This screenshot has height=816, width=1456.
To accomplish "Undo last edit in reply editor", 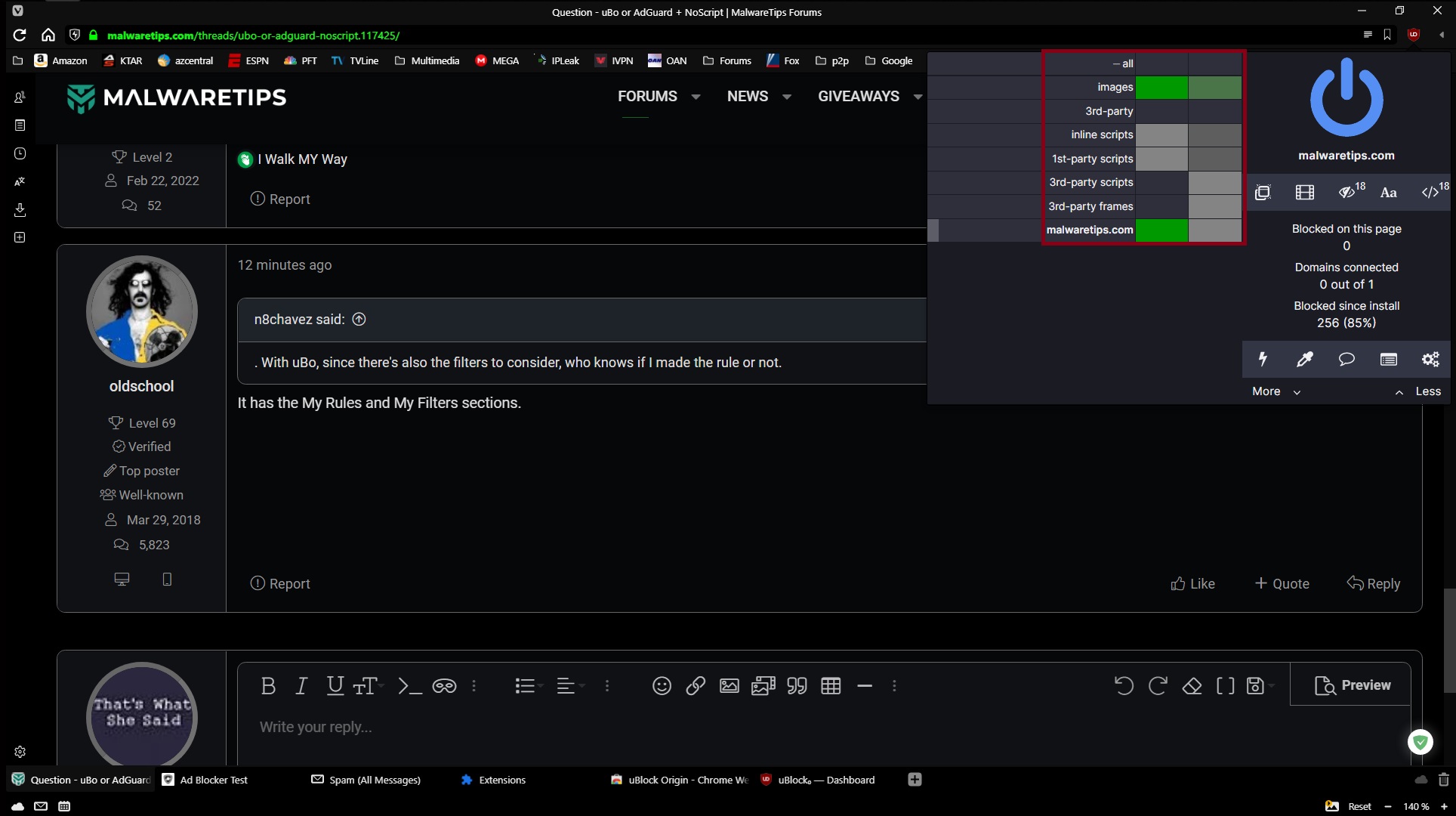I will pyautogui.click(x=1124, y=686).
